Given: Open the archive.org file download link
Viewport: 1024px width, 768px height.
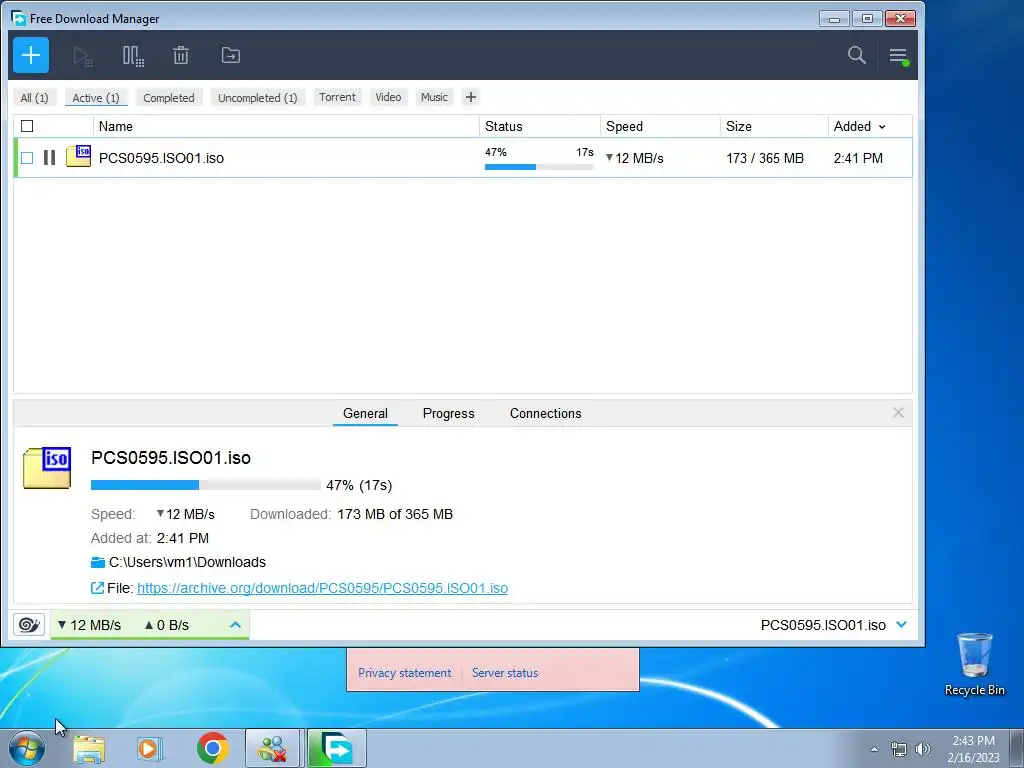Looking at the screenshot, I should click(323, 588).
